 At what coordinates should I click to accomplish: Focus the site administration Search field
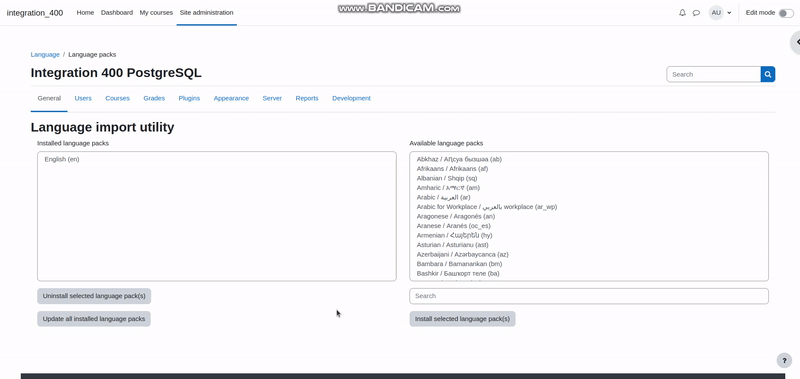(x=713, y=74)
